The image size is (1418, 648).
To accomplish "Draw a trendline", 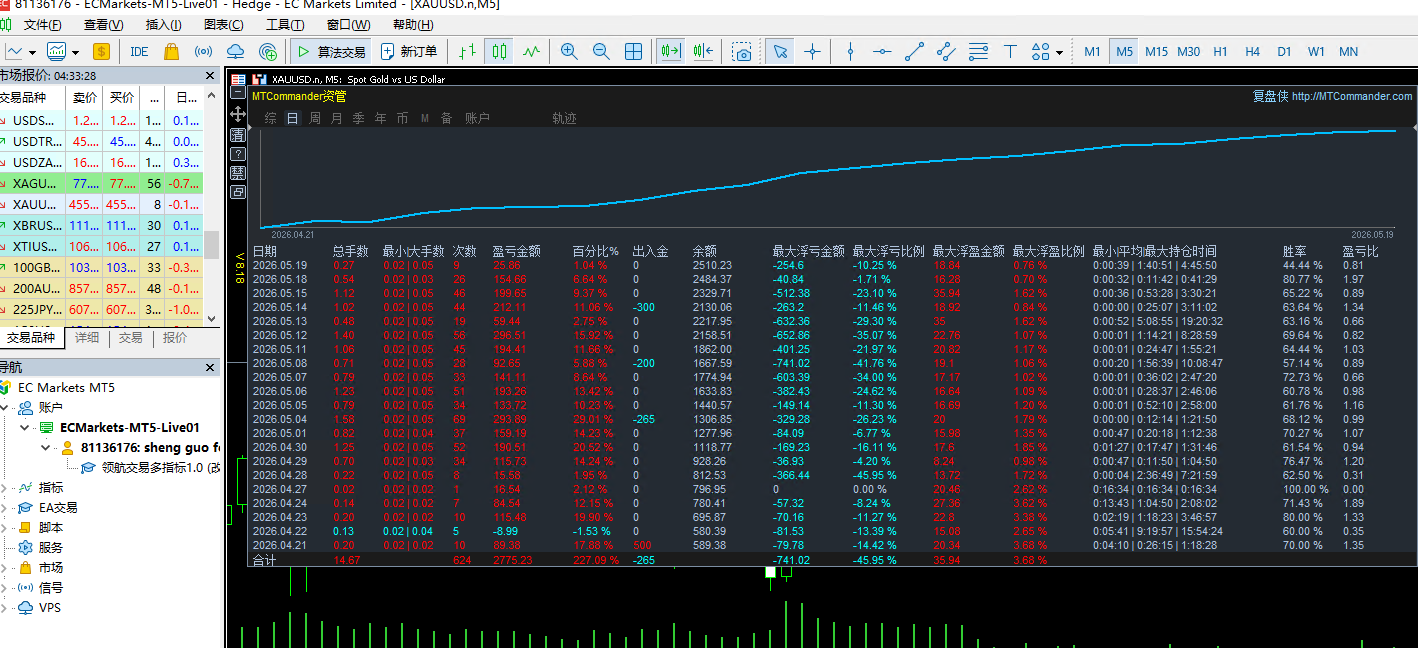I will click(x=914, y=51).
